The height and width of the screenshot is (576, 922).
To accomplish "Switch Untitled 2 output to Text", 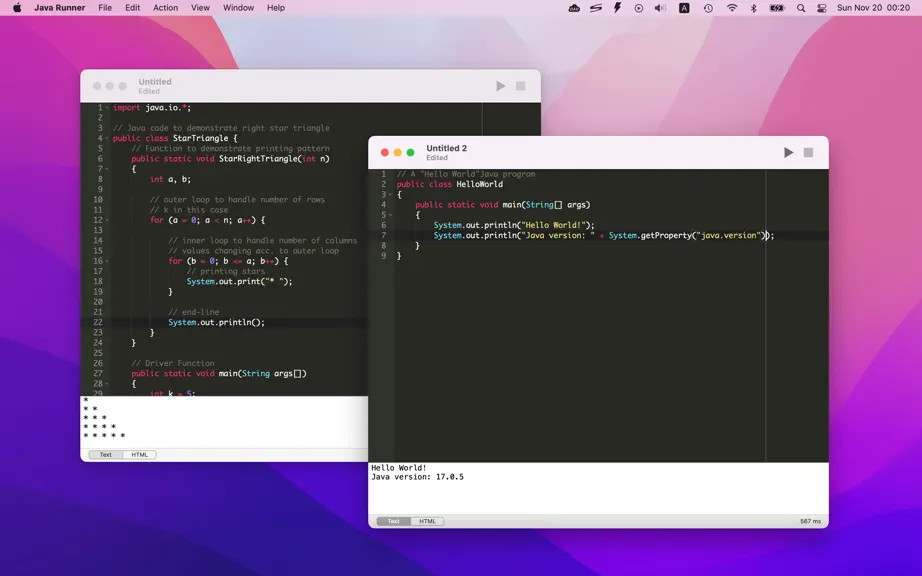I will click(x=393, y=521).
